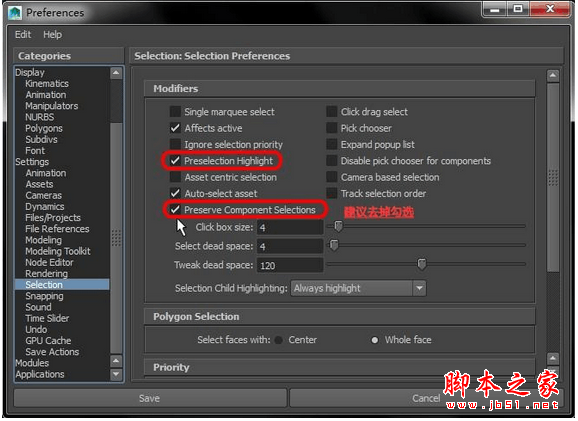This screenshot has width=578, height=421.
Task: Click the Save button
Action: 150,398
